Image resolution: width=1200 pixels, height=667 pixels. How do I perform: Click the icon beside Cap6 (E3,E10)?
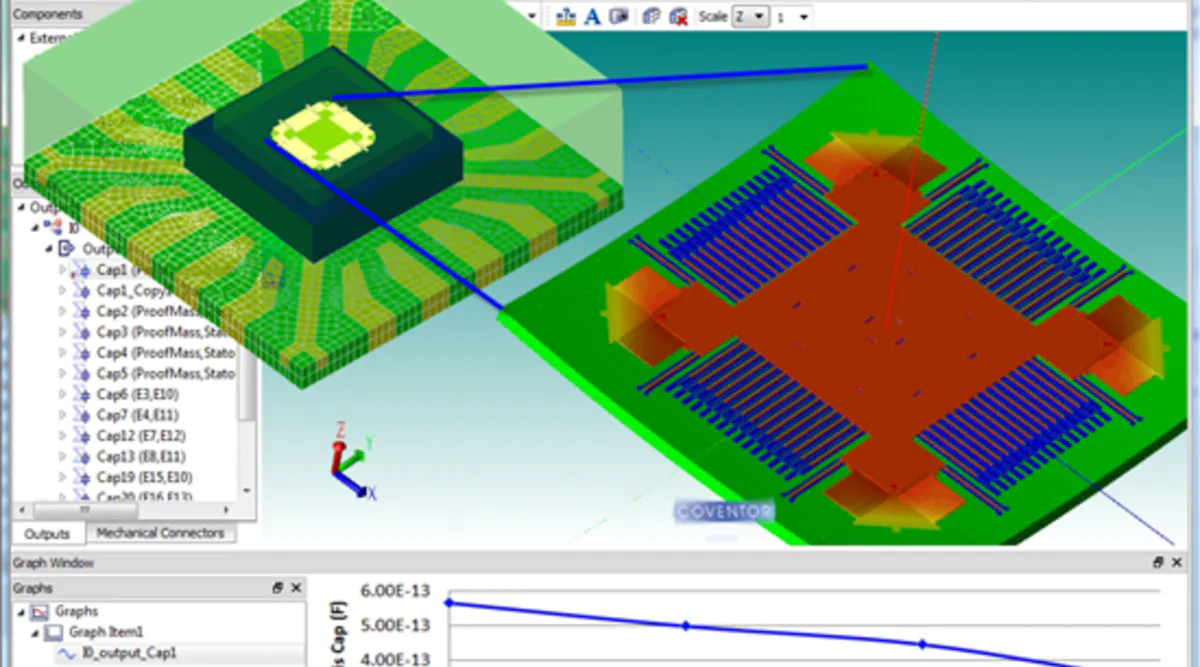83,394
